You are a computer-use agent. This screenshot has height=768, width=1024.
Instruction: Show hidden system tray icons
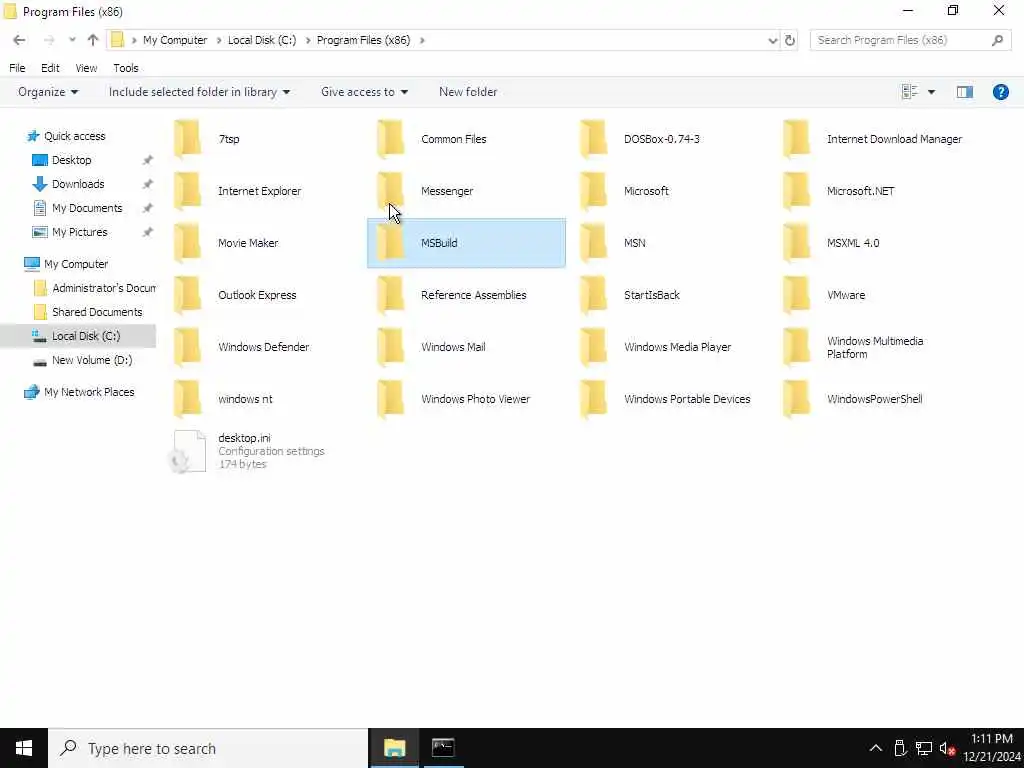(876, 748)
